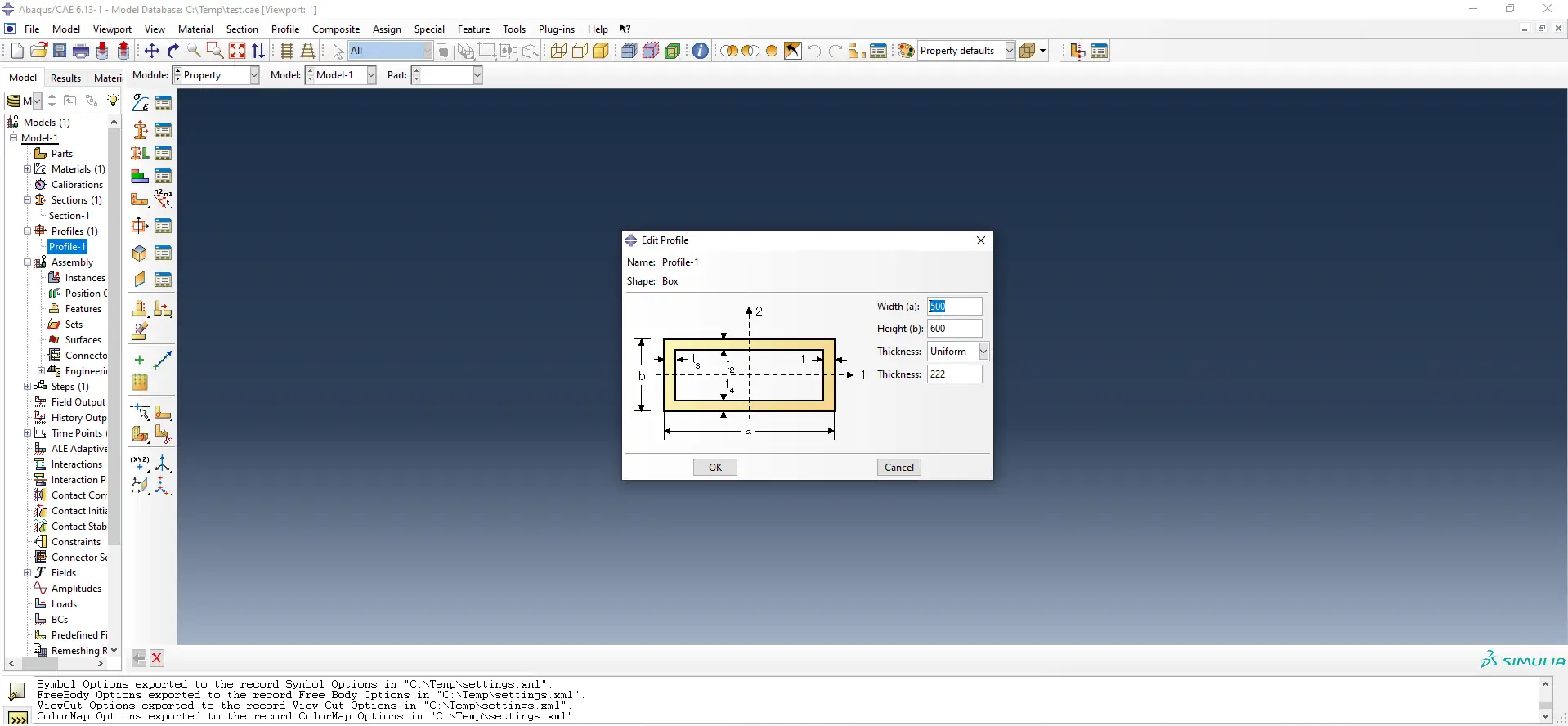Viewport: 1568px width, 726px height.
Task: Expand the Materials (1) tree node
Action: point(27,169)
